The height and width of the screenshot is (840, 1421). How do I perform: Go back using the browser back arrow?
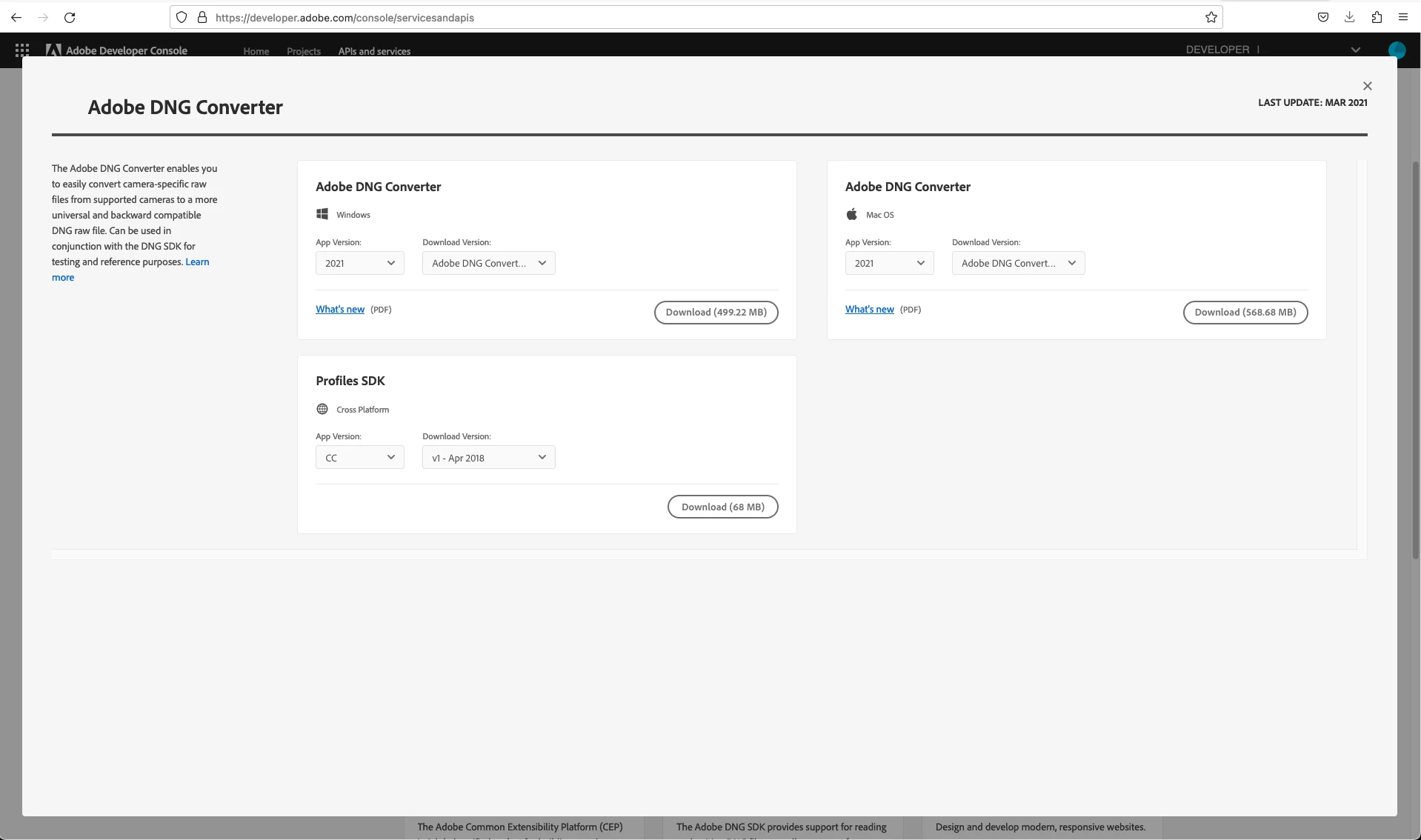pos(16,17)
